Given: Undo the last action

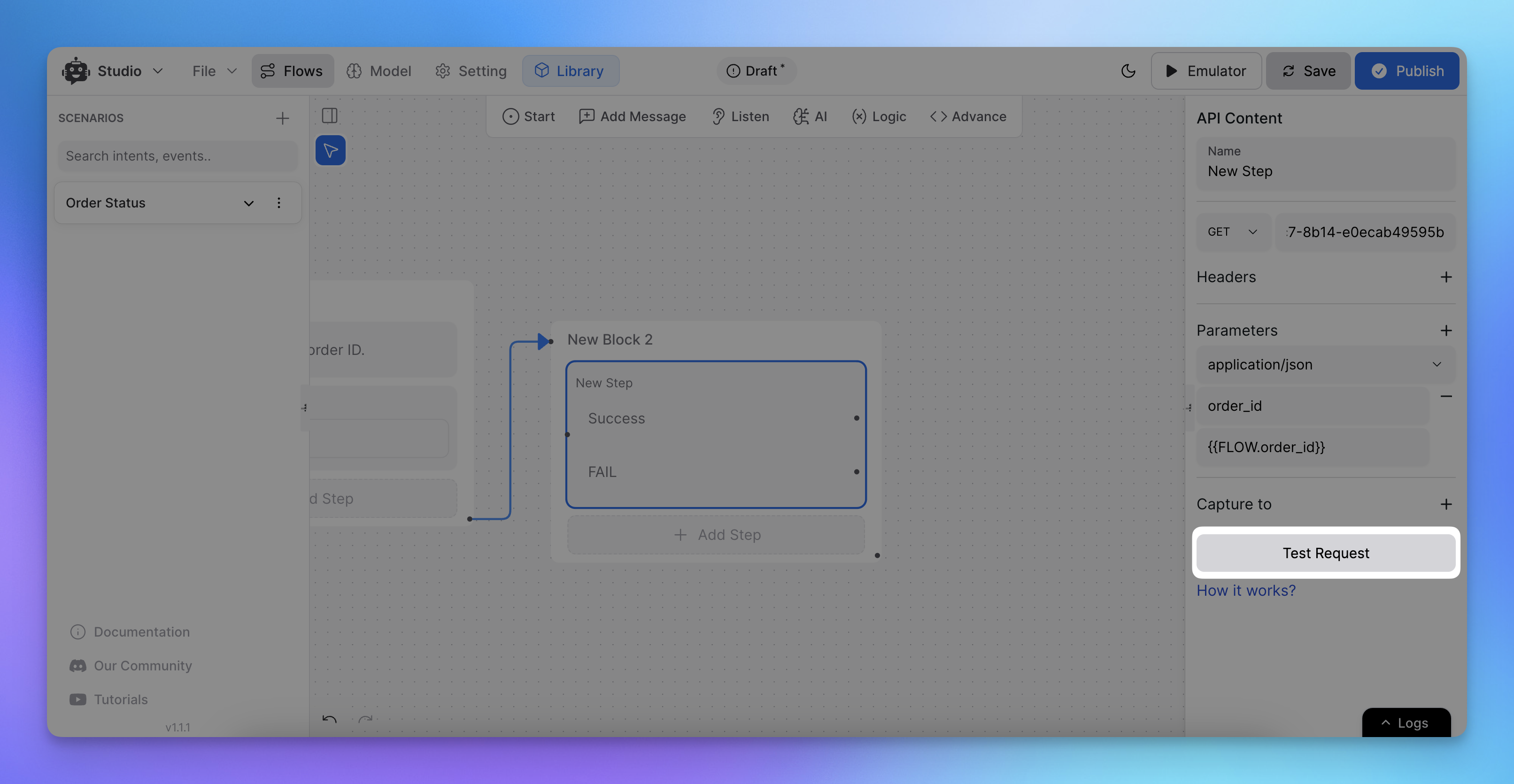Looking at the screenshot, I should 329,719.
